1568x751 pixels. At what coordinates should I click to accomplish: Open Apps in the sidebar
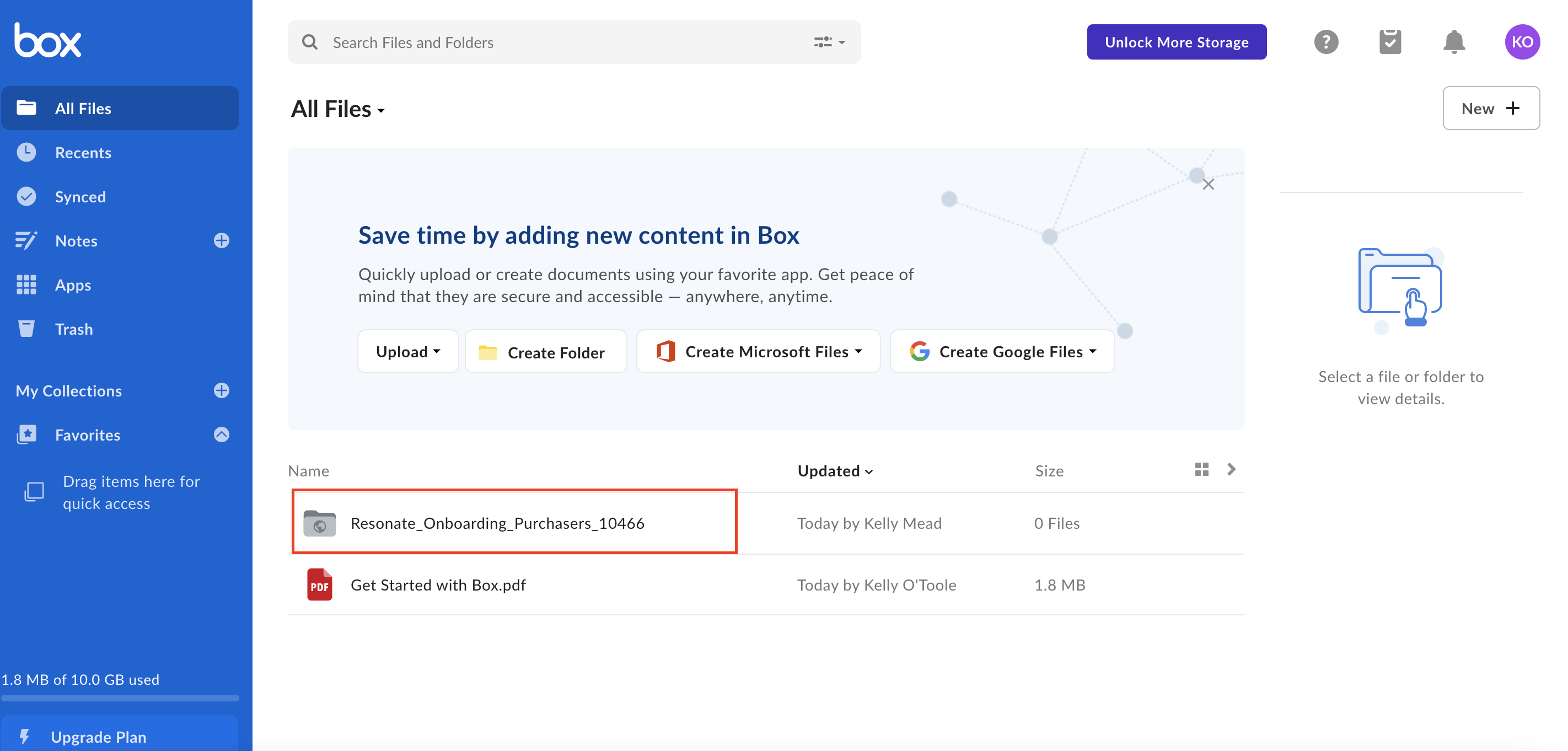tap(120, 285)
